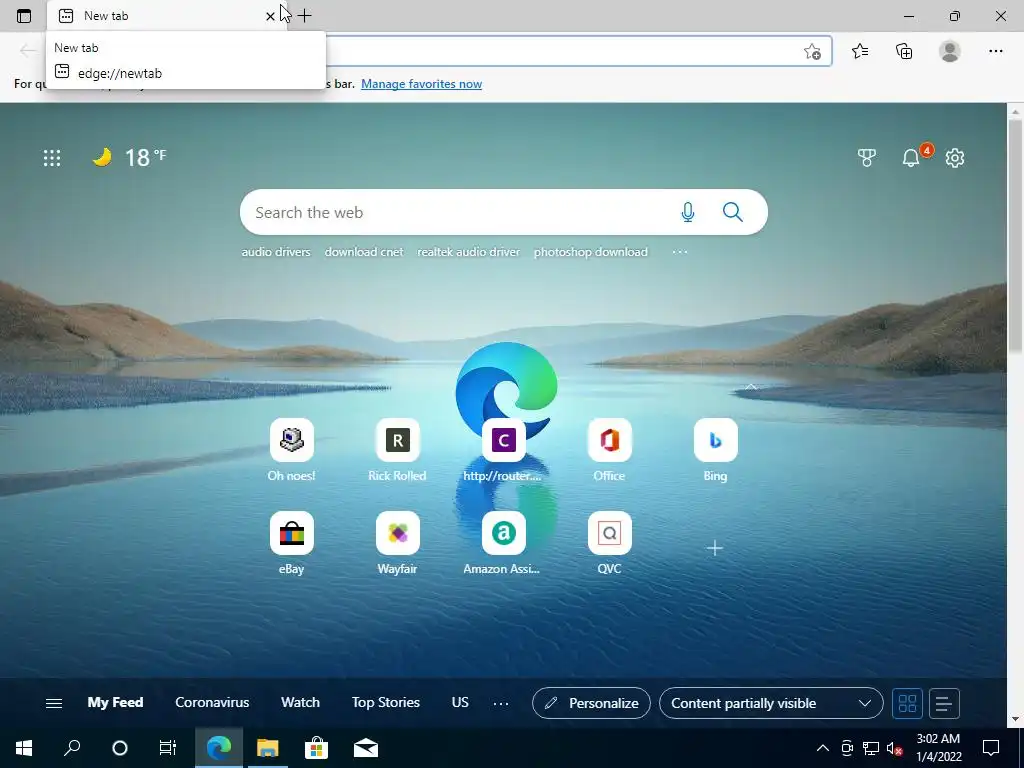
Task: Click the Manage favorites now link
Action: pos(421,84)
